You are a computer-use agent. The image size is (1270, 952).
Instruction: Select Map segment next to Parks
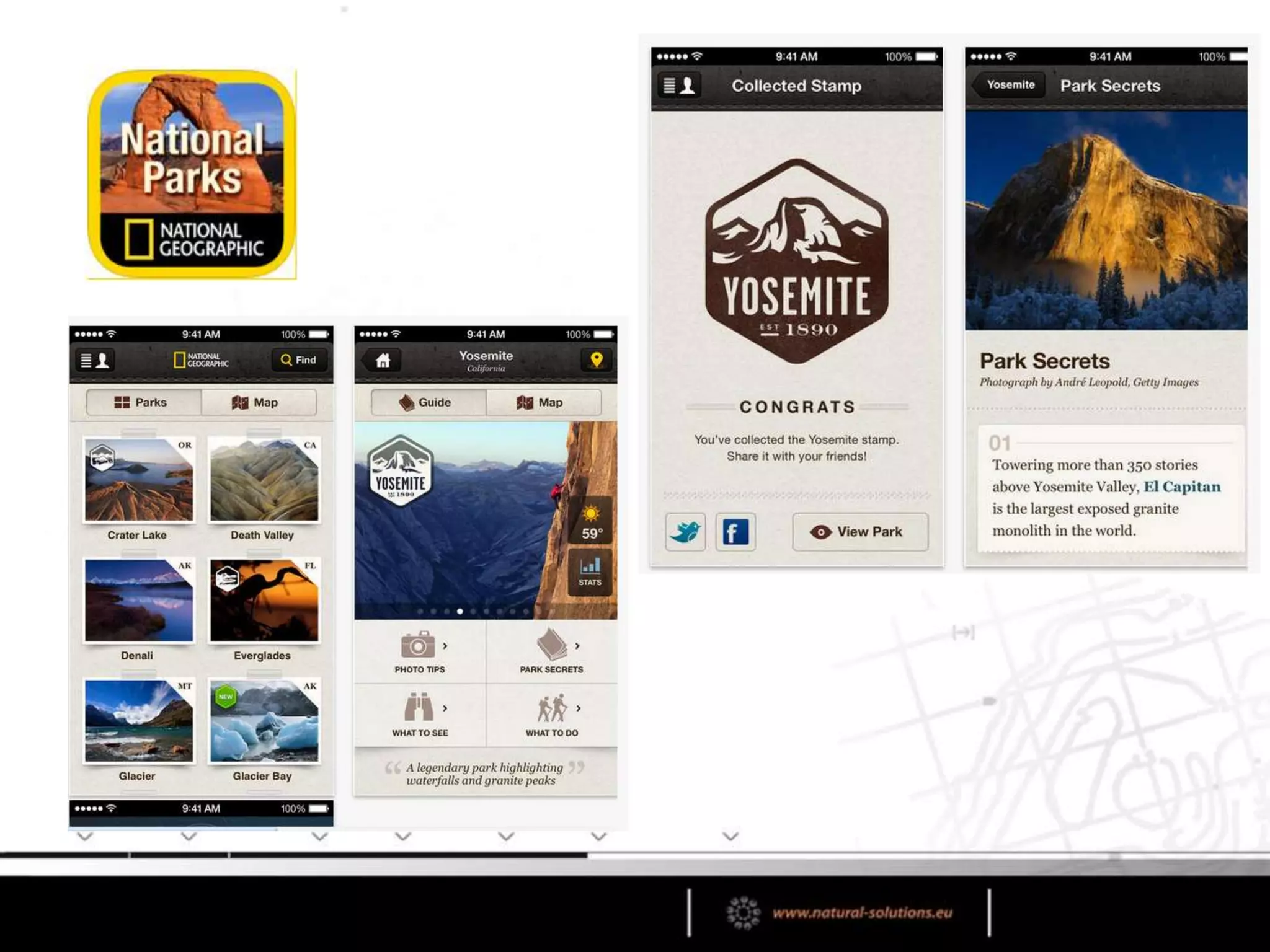coord(259,402)
